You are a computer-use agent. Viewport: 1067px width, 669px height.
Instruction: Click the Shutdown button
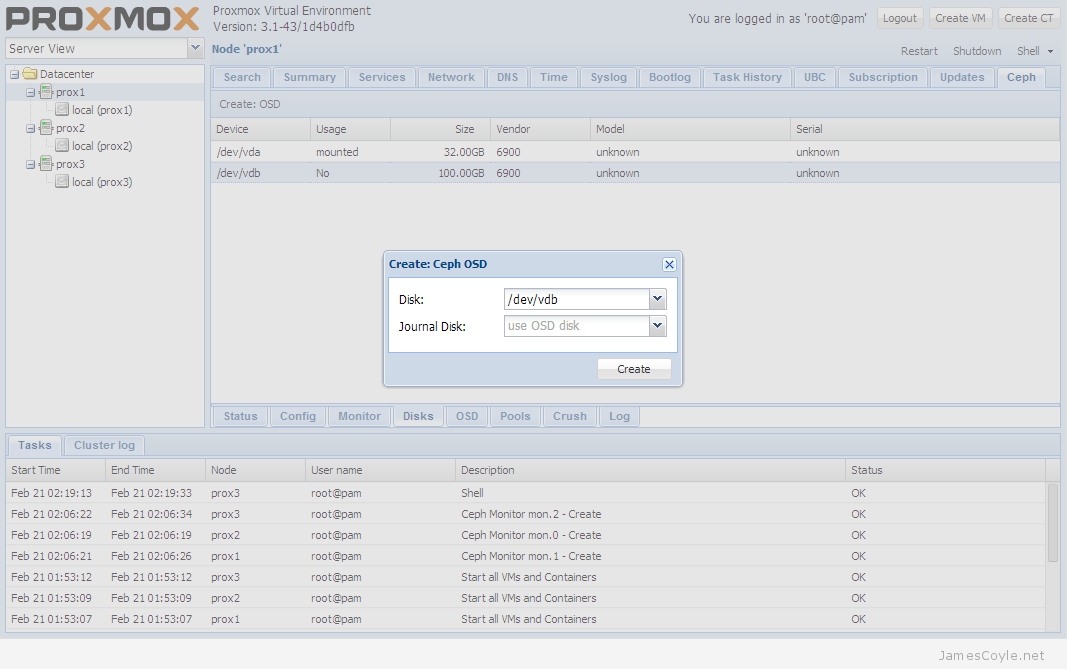click(977, 51)
